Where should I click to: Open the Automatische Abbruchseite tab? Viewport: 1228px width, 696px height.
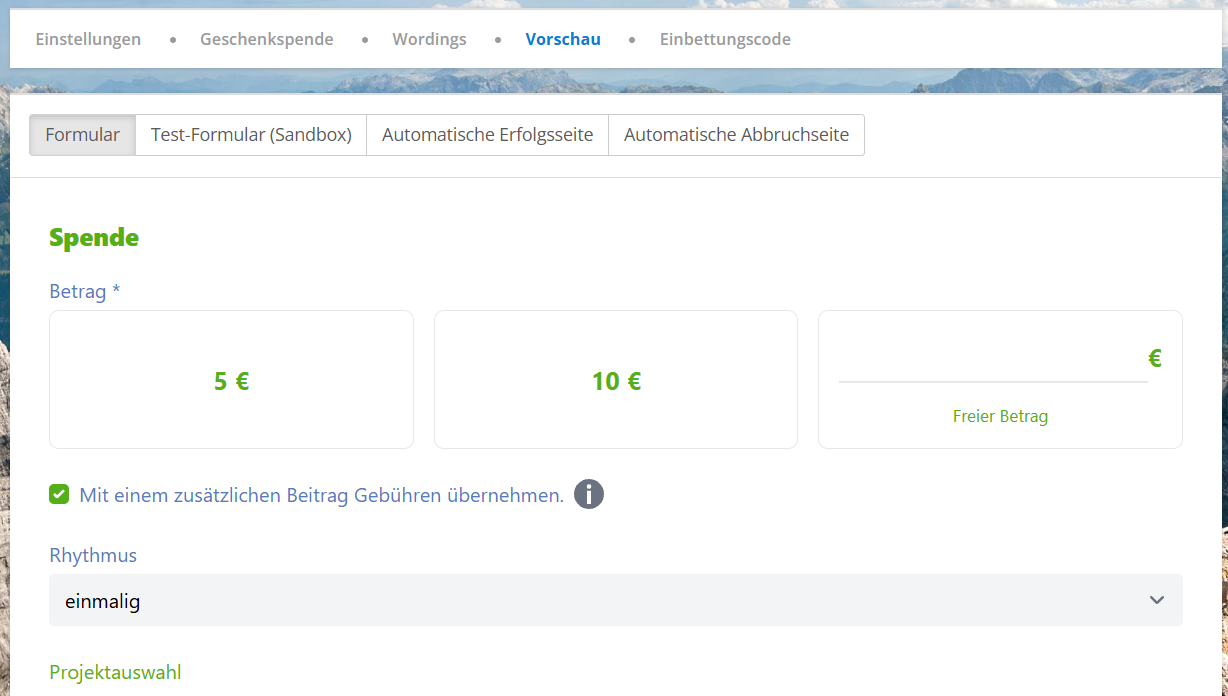pos(736,135)
